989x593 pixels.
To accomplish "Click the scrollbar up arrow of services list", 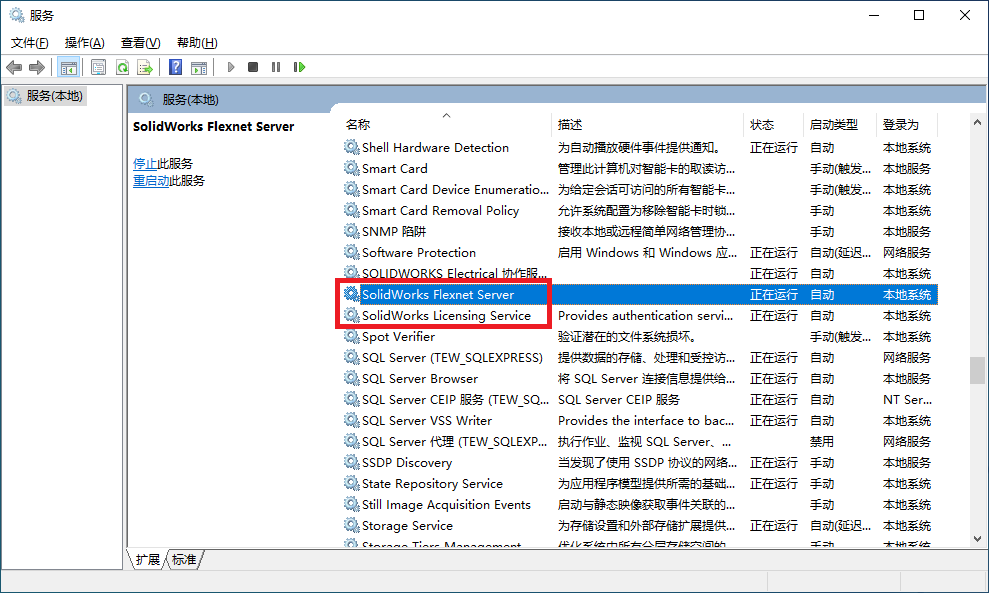I will pos(977,122).
